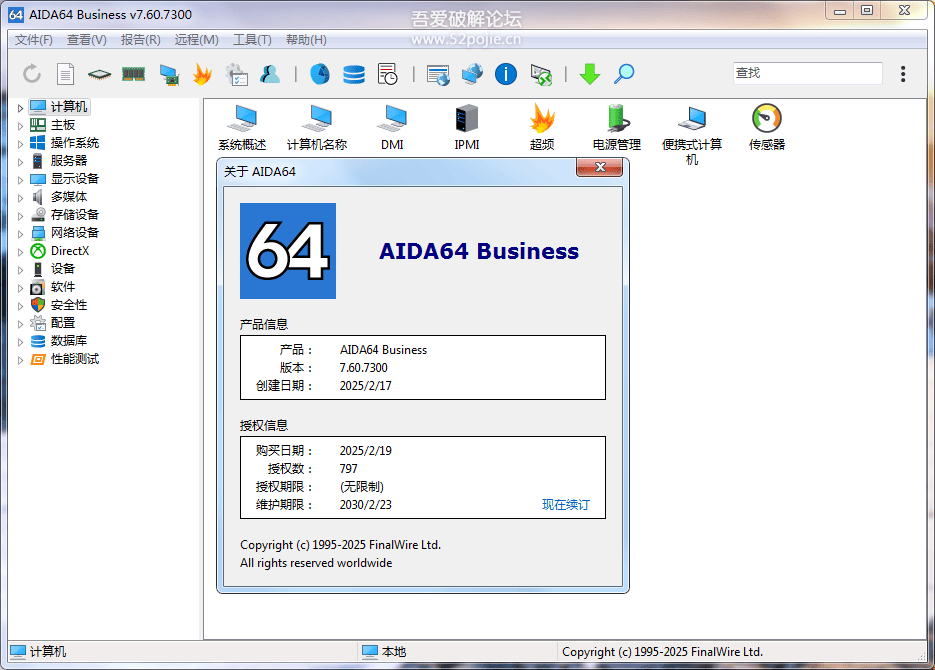935x670 pixels.
Task: Click the 64 logo in the About dialog
Action: (288, 251)
